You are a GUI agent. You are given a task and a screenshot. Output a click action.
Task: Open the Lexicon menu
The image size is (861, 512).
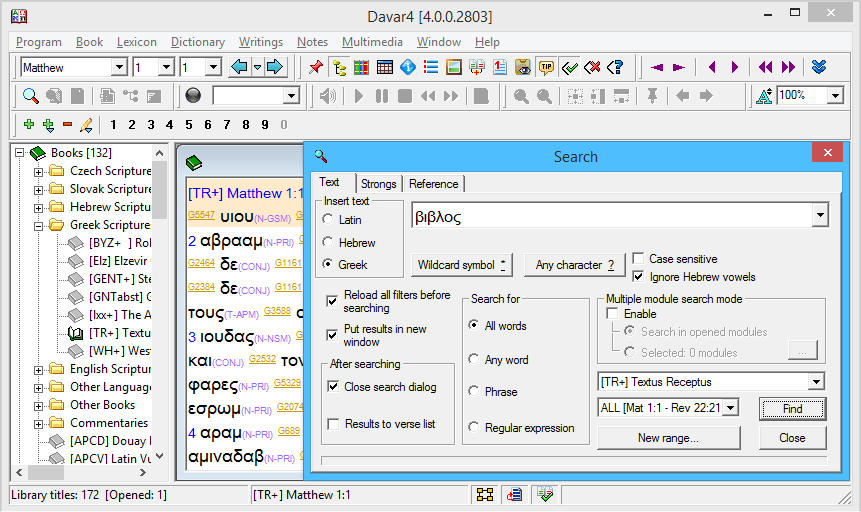(136, 42)
